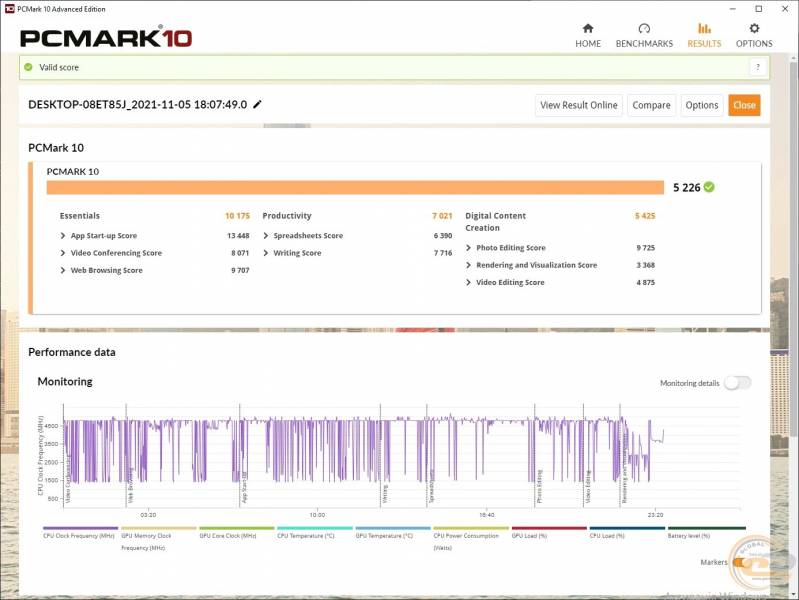The width and height of the screenshot is (799, 600).
Task: Click the green valid score check icon
Action: coord(29,67)
